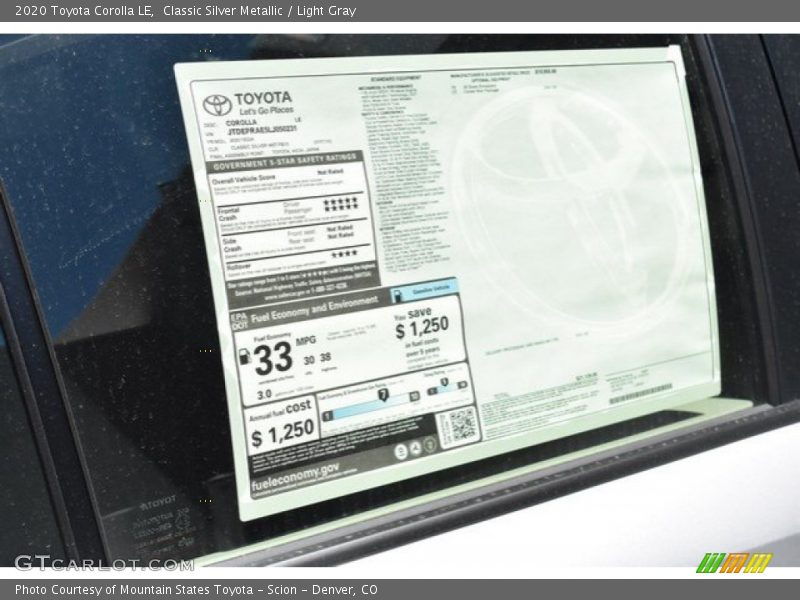Viewport: 800px width, 600px height.
Task: Click the VIN "JTDEPRAE5LJ050231"
Action: point(261,131)
